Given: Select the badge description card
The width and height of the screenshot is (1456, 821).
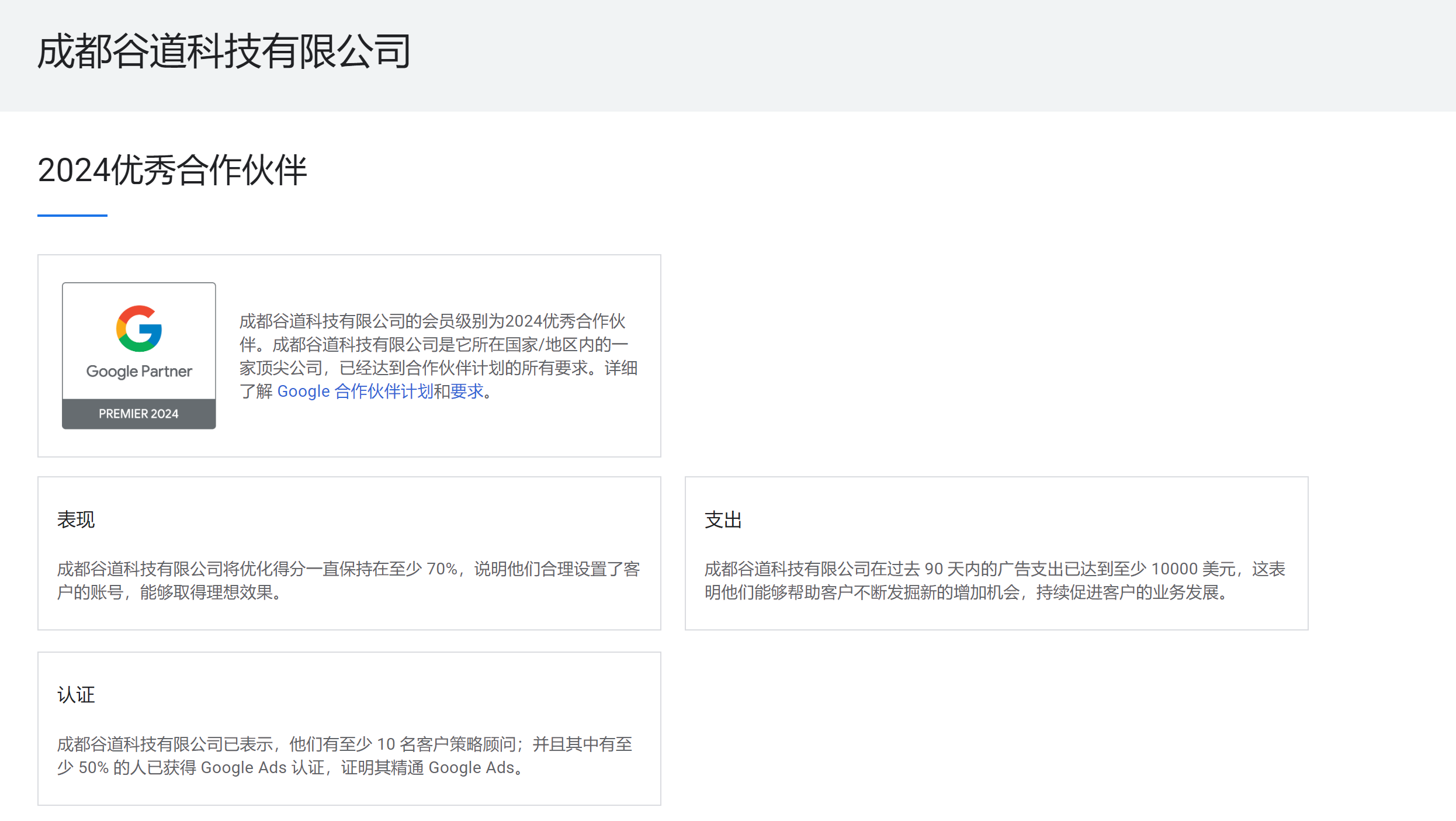Looking at the screenshot, I should (349, 355).
